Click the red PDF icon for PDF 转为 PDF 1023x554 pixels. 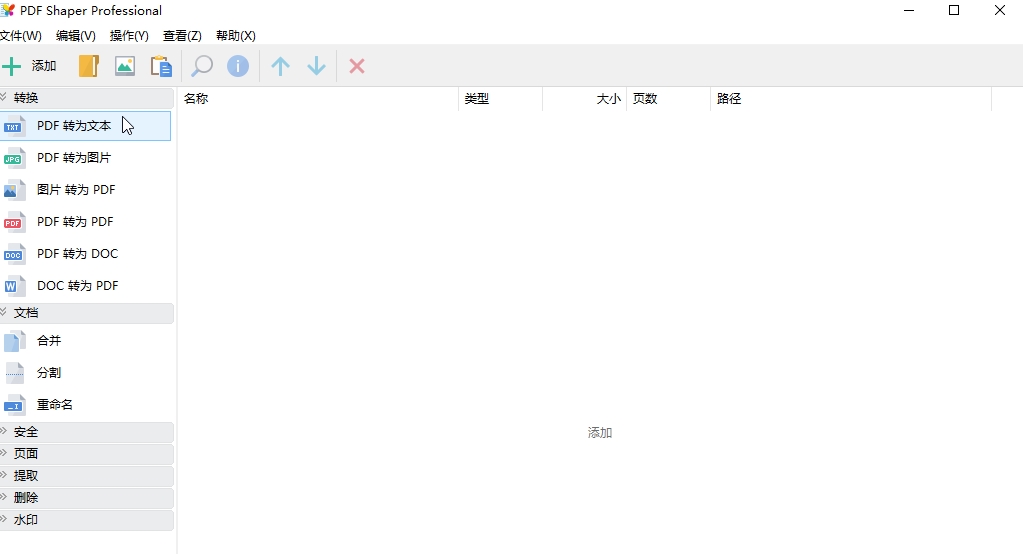click(14, 221)
